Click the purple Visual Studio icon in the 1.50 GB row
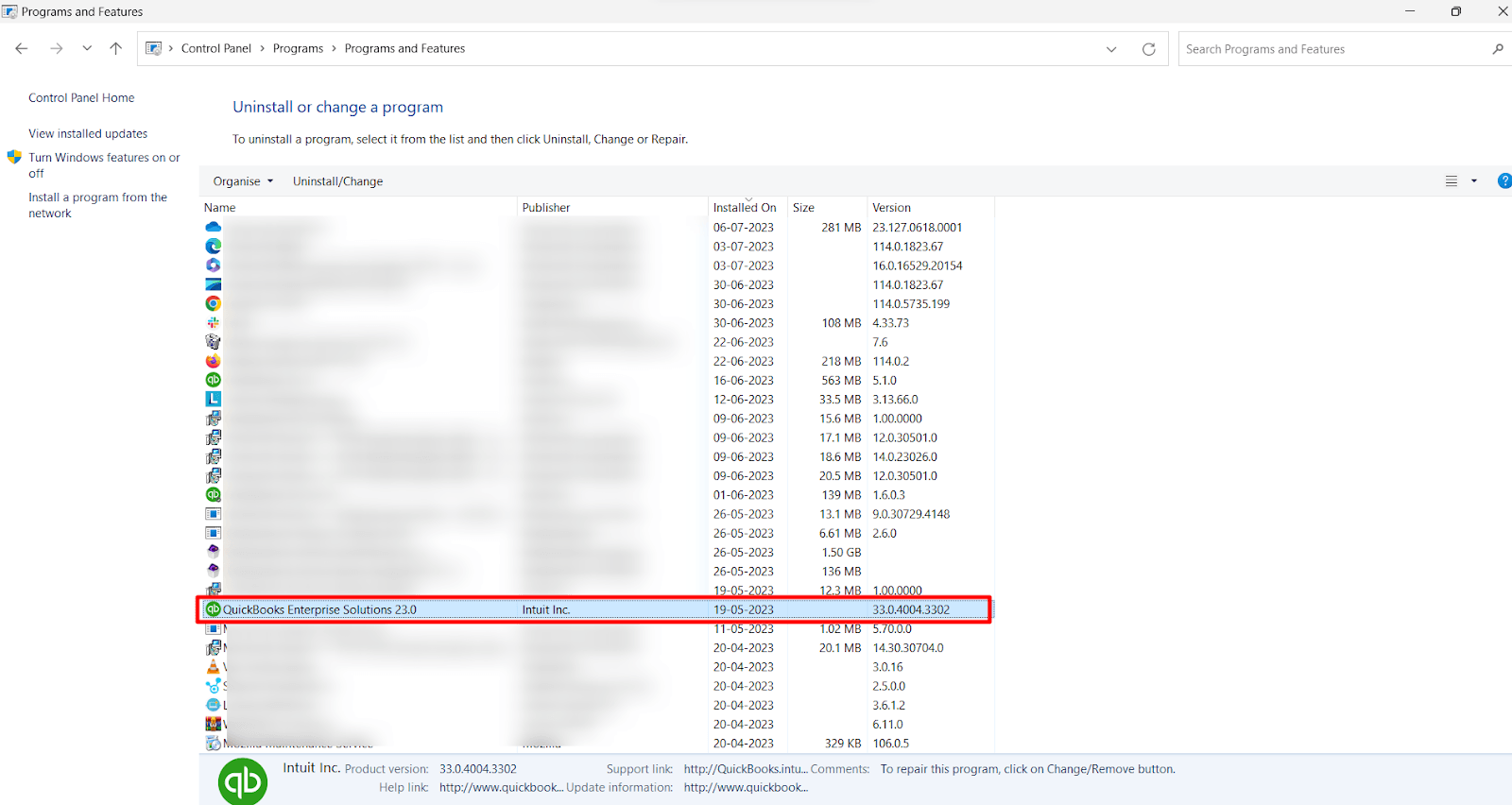The image size is (1512, 805). coord(214,552)
